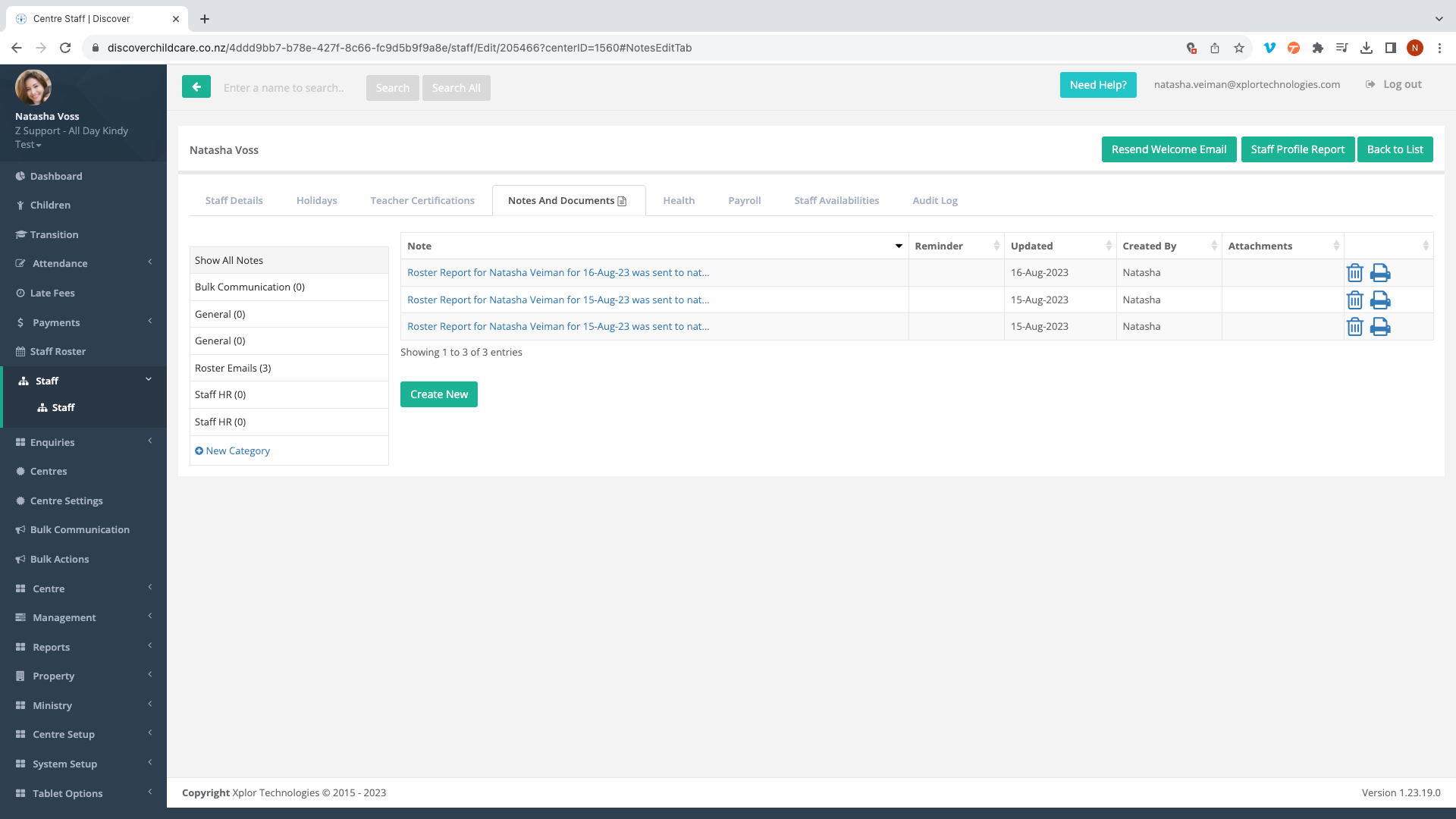This screenshot has height=819, width=1456.
Task: Print the 16-Aug-23 roster report note
Action: pyautogui.click(x=1380, y=273)
